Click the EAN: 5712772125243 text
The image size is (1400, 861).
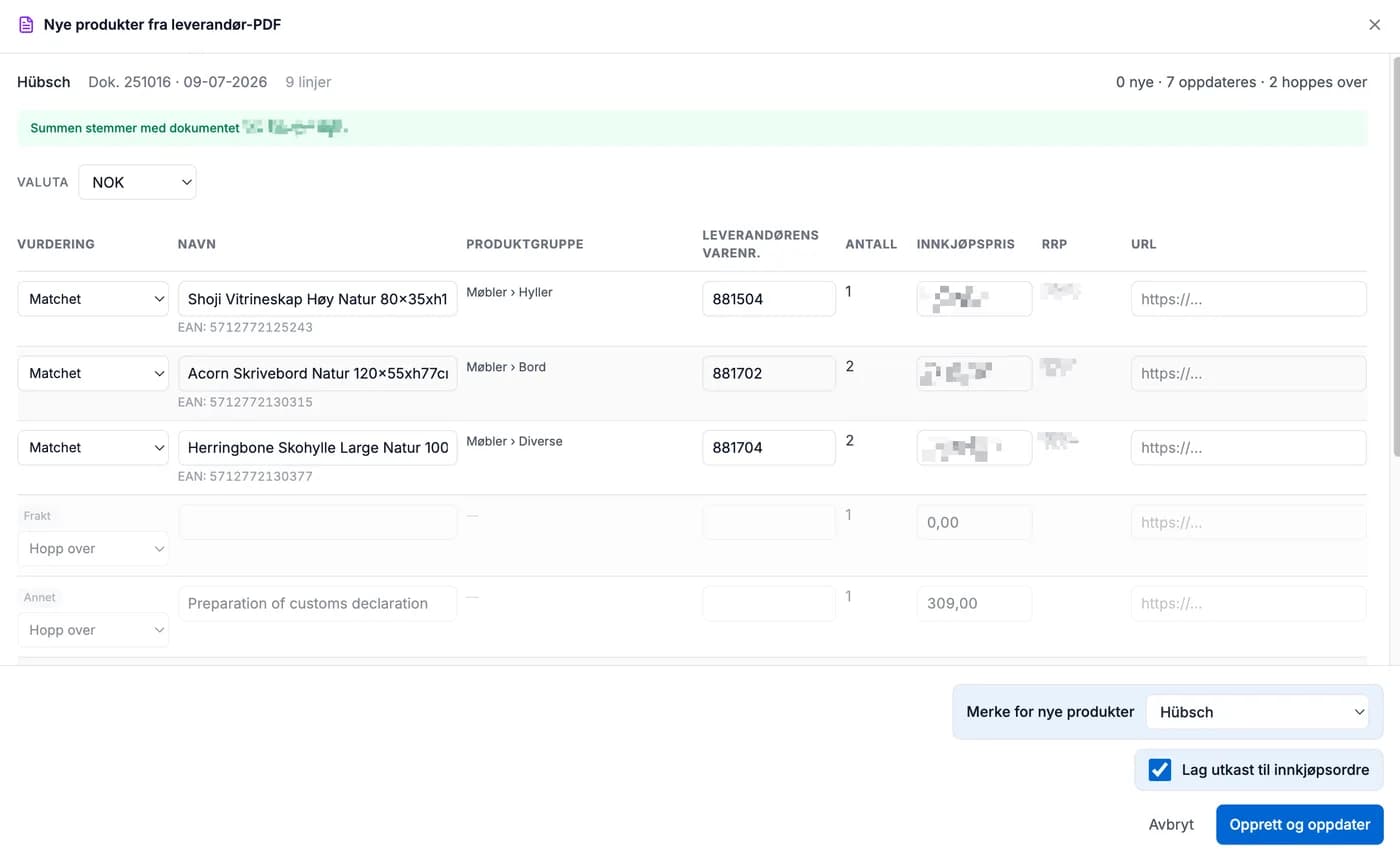[x=245, y=327]
